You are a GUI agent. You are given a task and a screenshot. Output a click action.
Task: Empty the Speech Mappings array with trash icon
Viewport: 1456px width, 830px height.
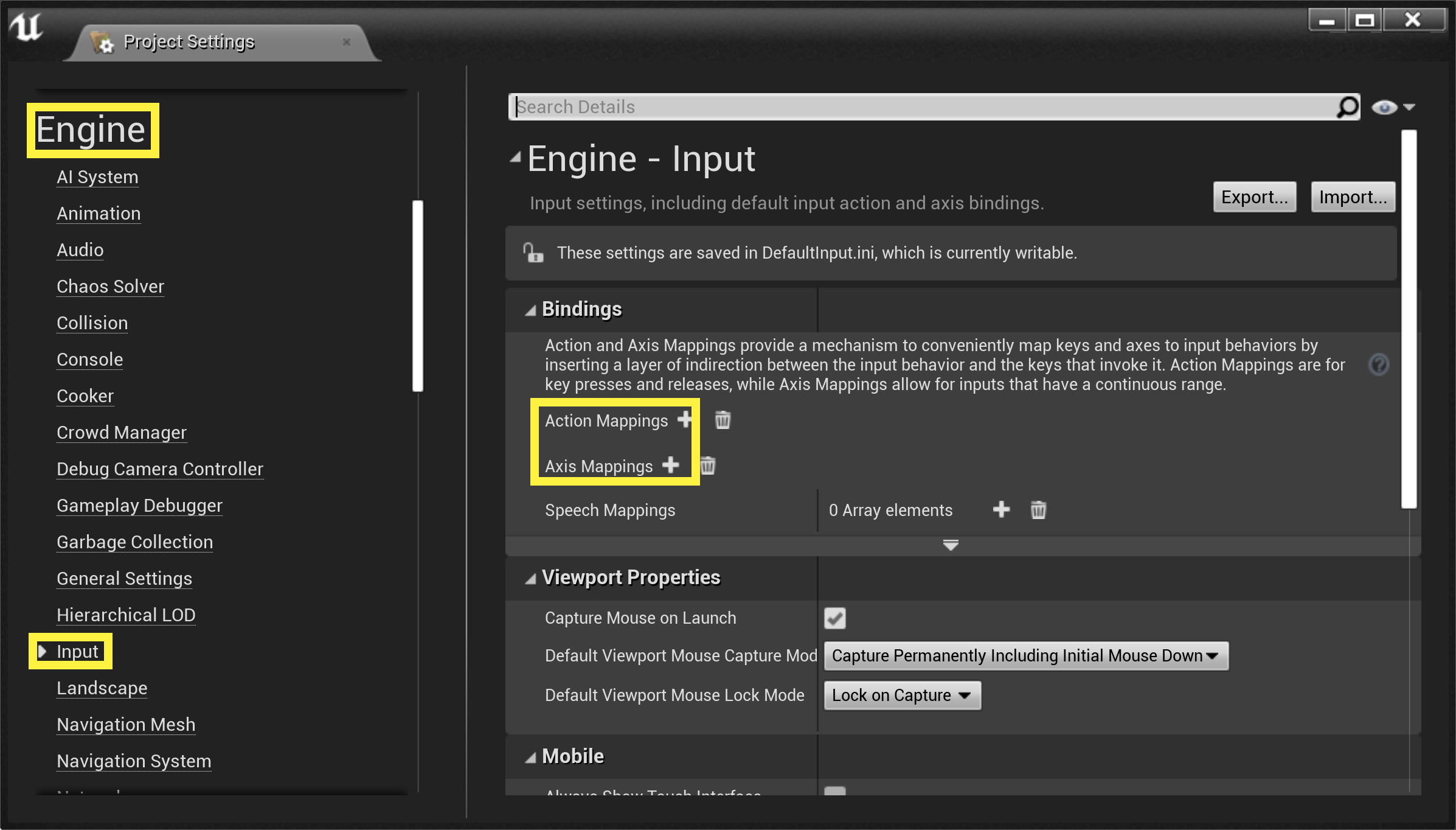click(1038, 510)
